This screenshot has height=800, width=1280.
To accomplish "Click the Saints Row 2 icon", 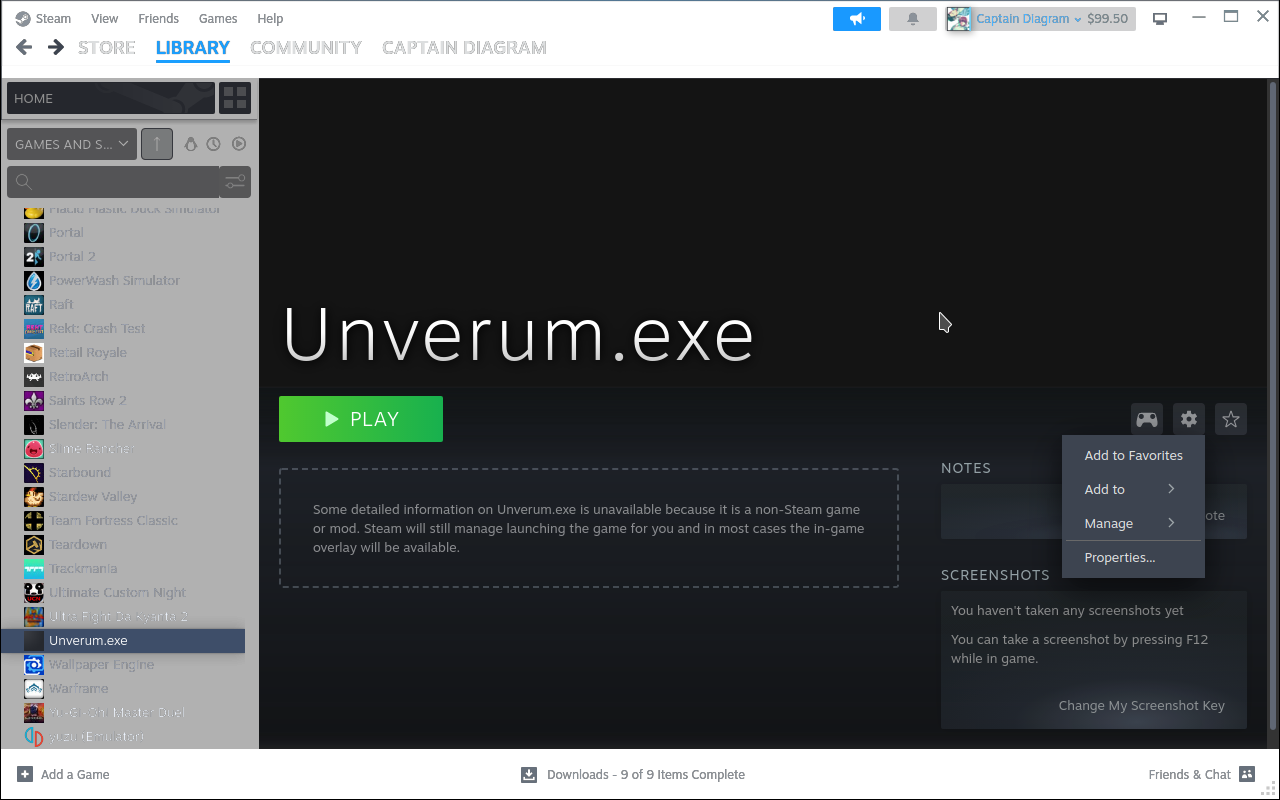I will point(34,400).
